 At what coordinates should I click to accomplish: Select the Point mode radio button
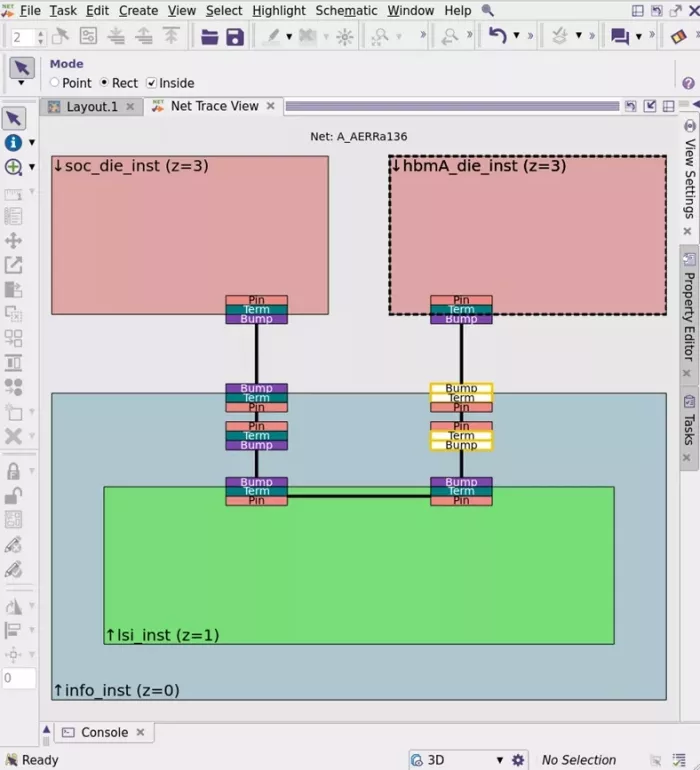tap(55, 83)
